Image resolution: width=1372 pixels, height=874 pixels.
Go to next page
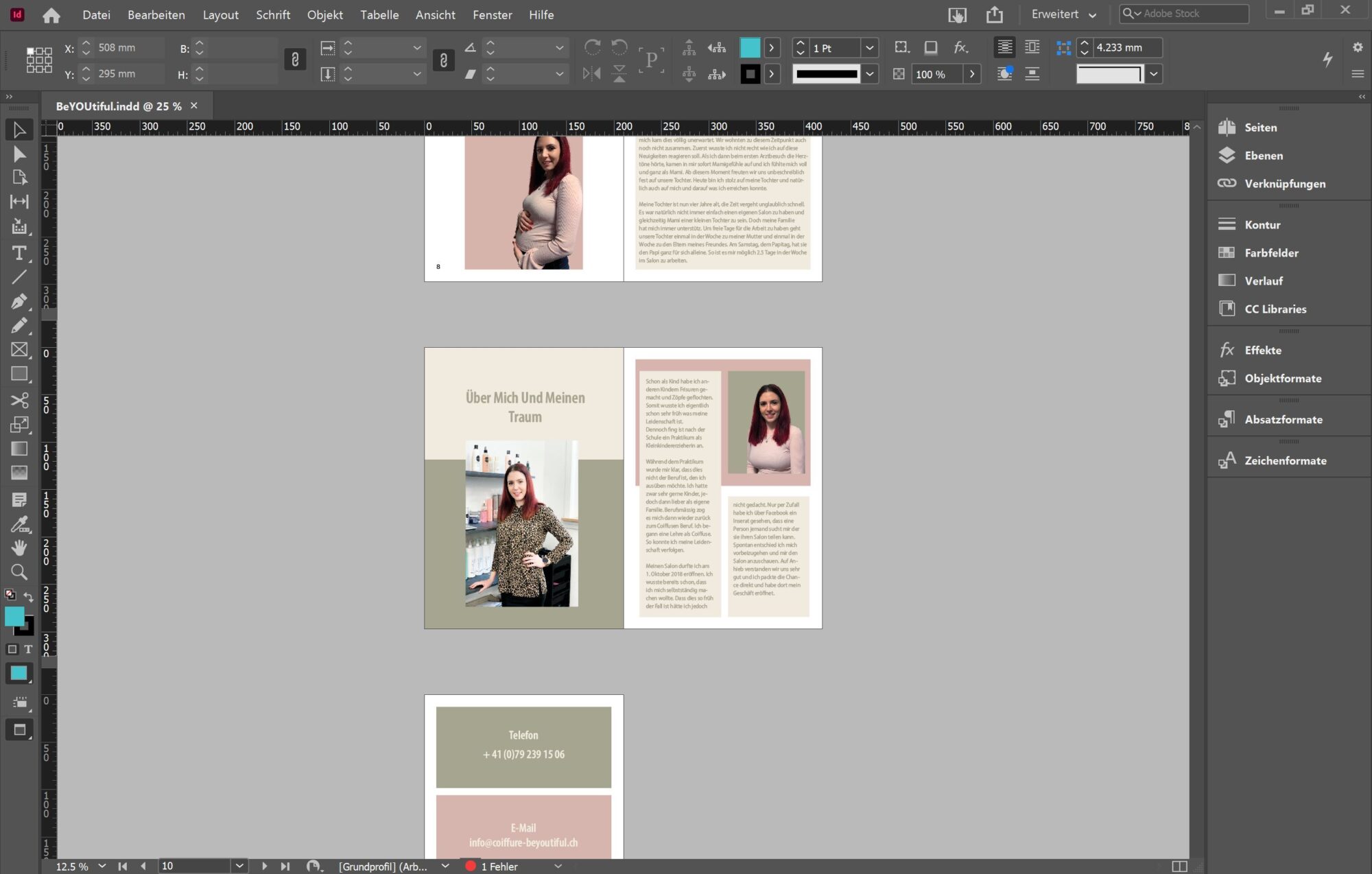(264, 866)
